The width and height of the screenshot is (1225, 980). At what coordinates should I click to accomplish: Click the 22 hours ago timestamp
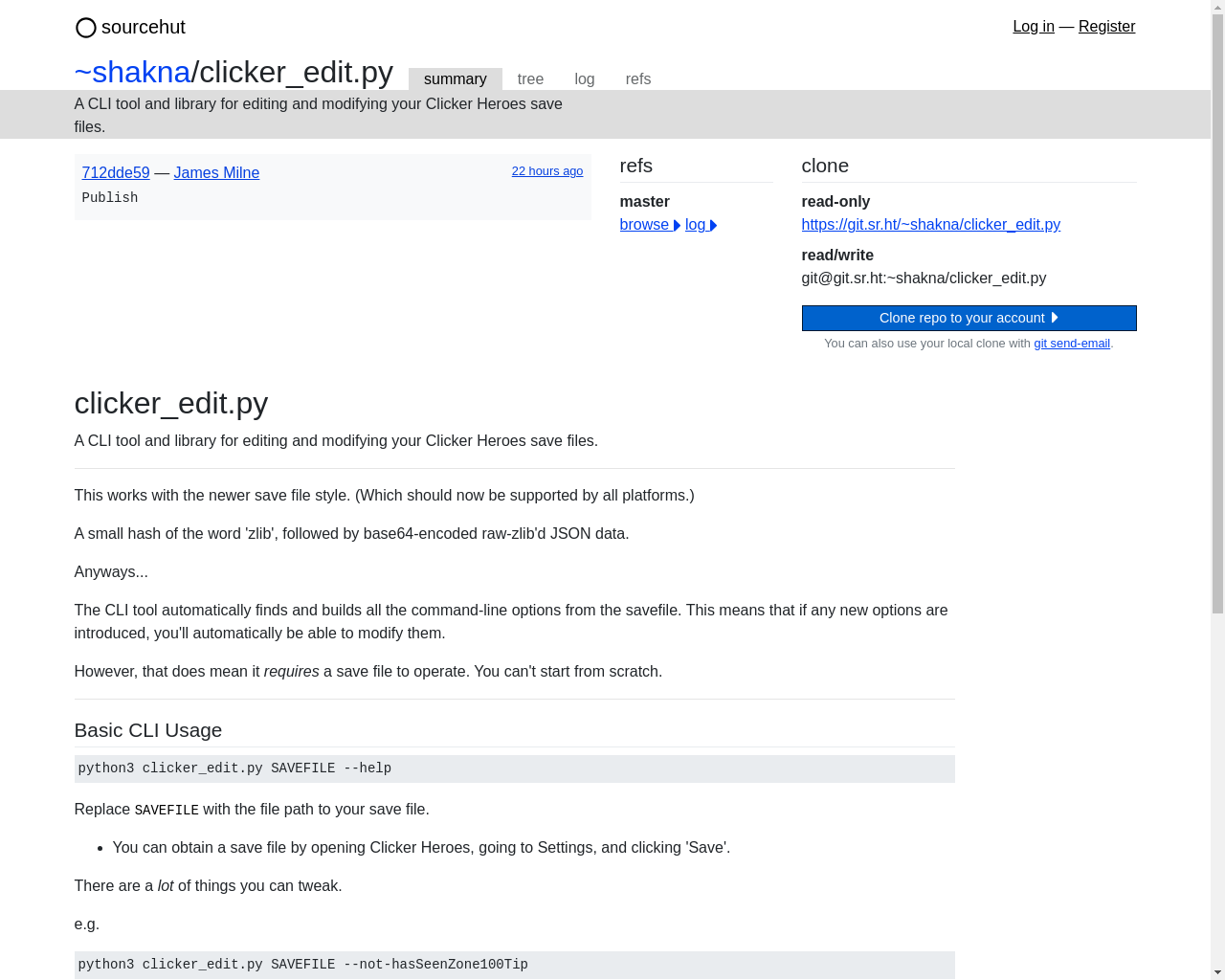point(547,171)
